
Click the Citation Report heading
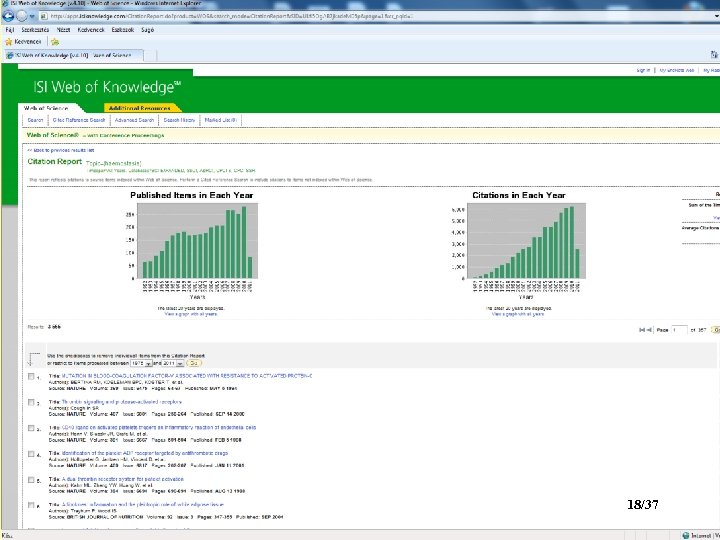point(55,162)
